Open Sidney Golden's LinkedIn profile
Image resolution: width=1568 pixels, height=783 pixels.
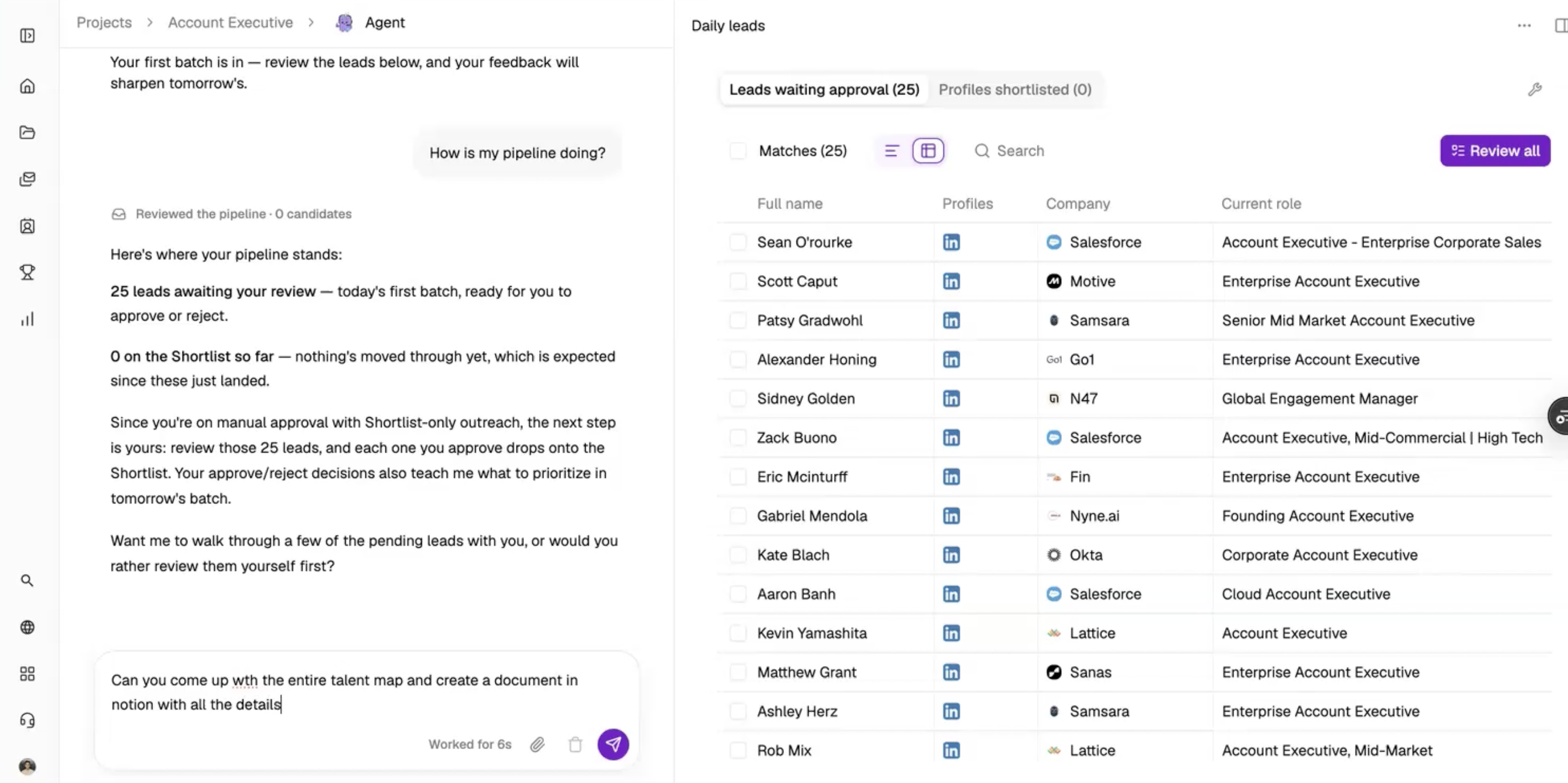tap(951, 399)
